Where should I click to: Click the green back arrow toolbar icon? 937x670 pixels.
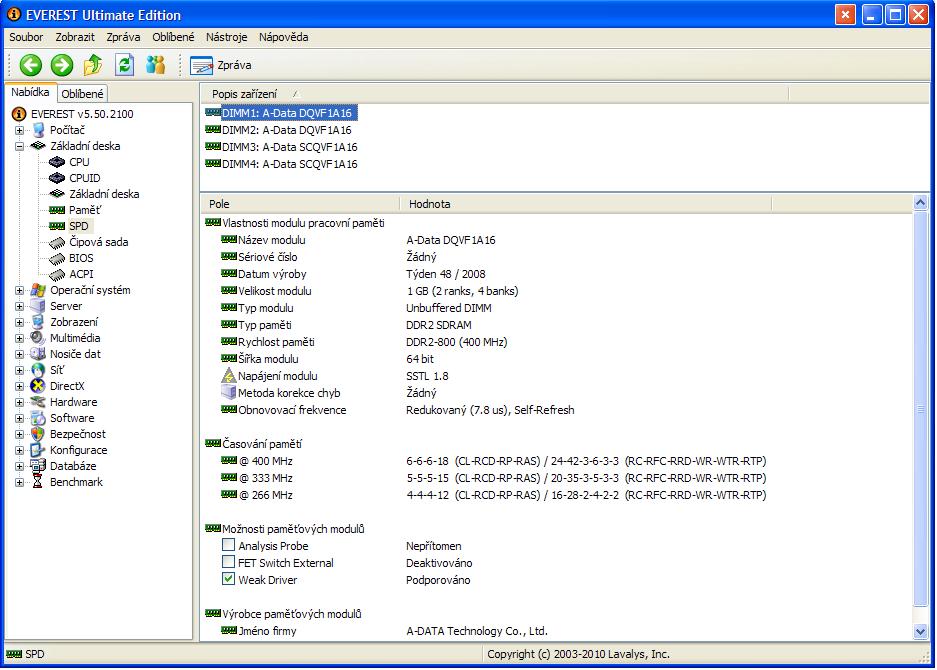30,65
